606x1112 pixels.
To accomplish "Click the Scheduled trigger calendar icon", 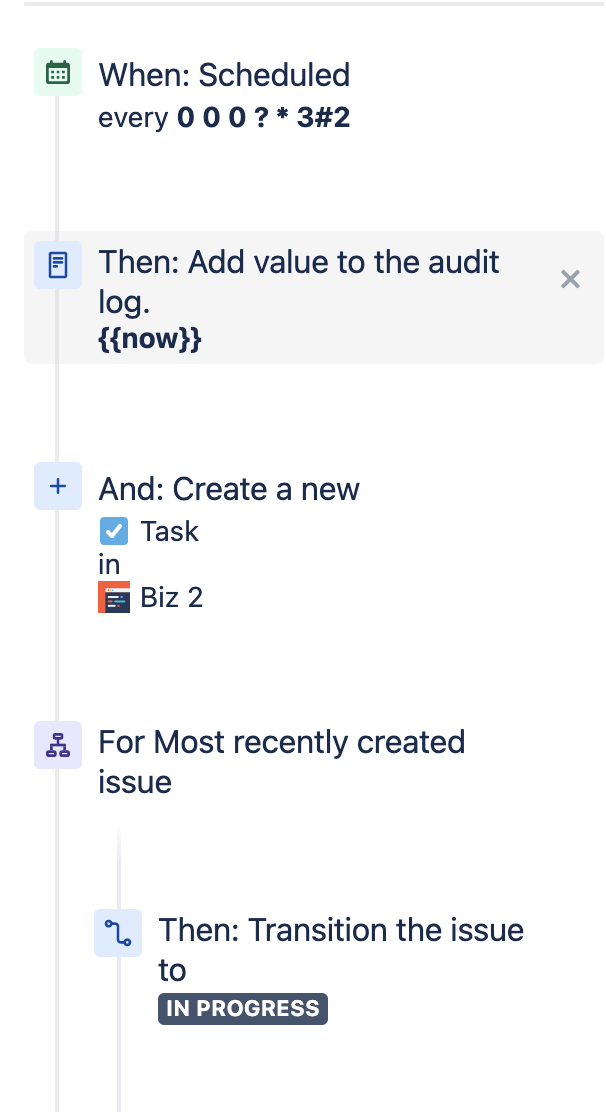I will [57, 71].
